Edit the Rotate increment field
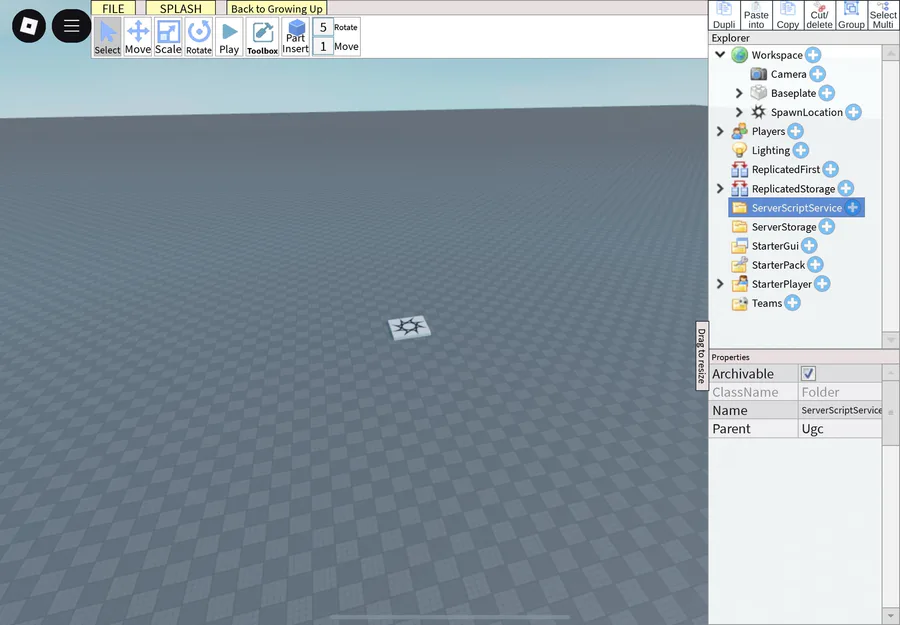 point(323,27)
